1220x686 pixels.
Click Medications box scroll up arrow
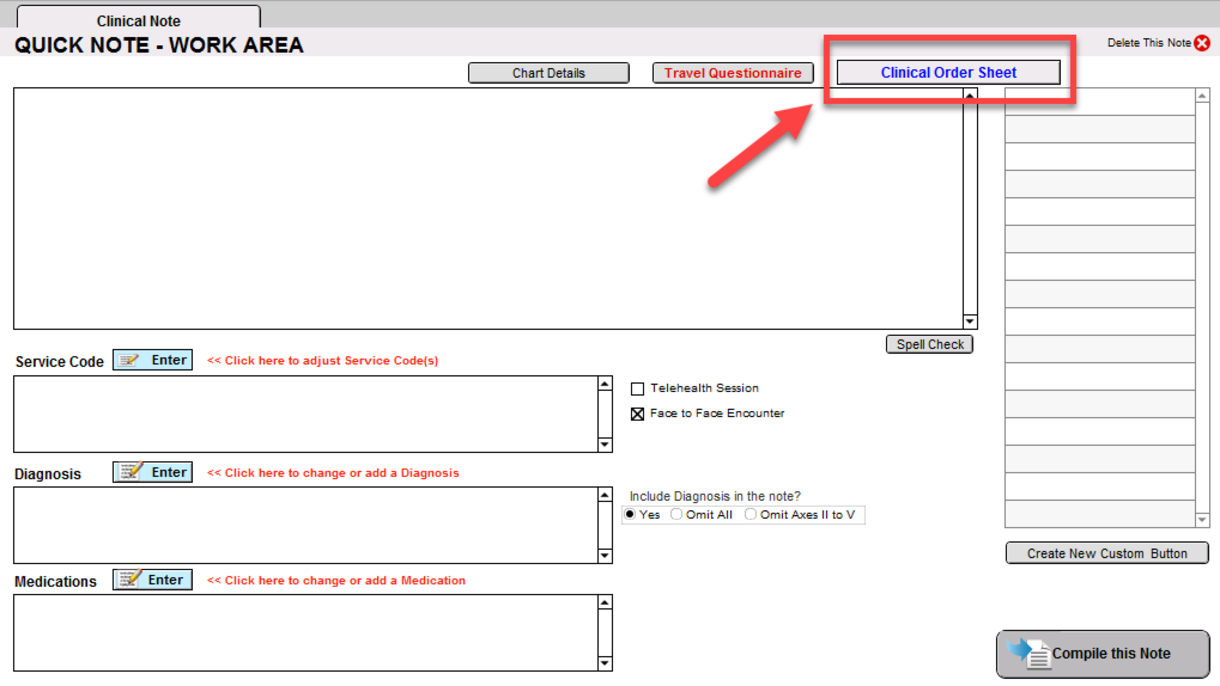pyautogui.click(x=605, y=603)
